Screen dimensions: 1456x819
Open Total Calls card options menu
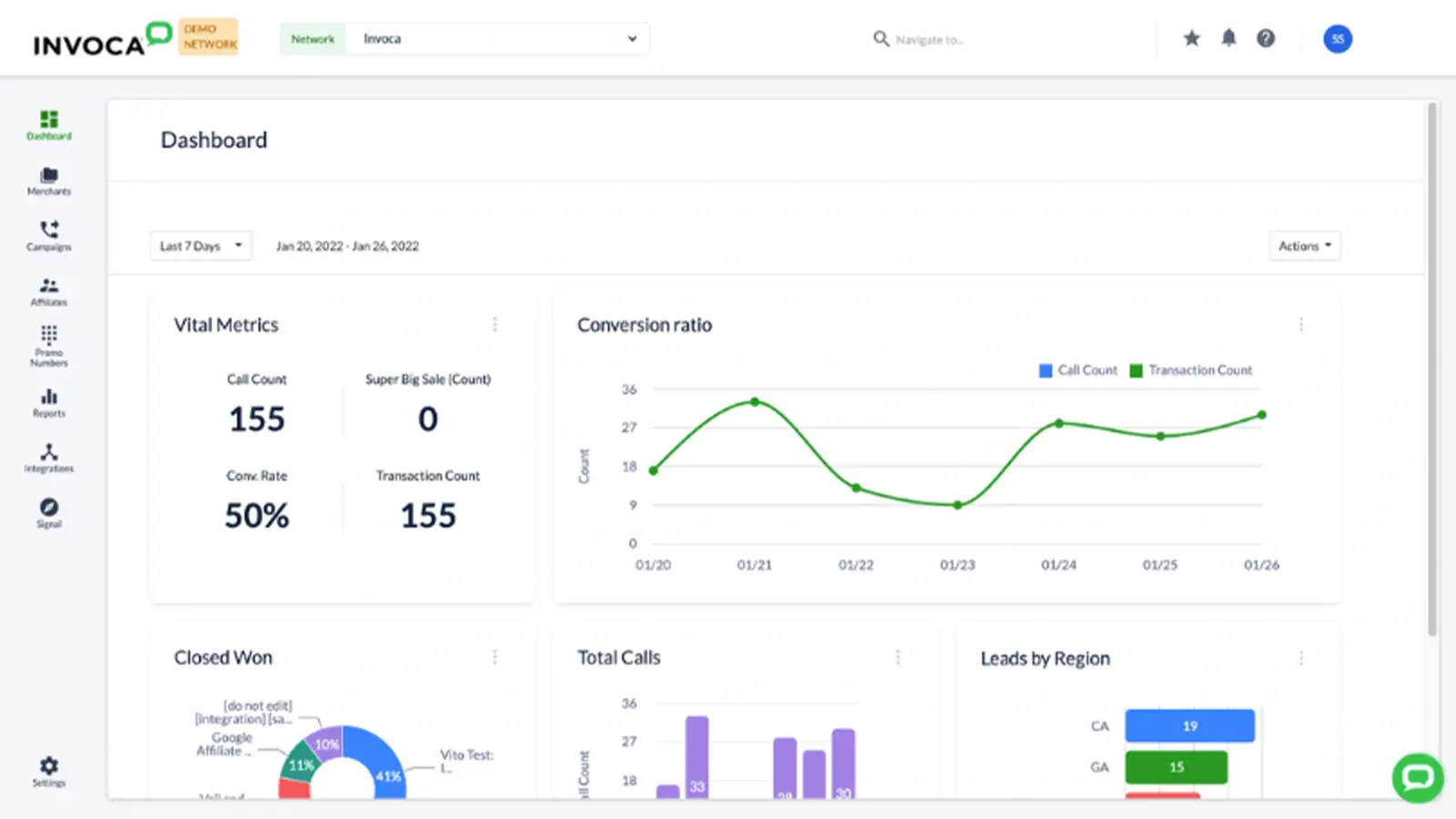tap(898, 657)
